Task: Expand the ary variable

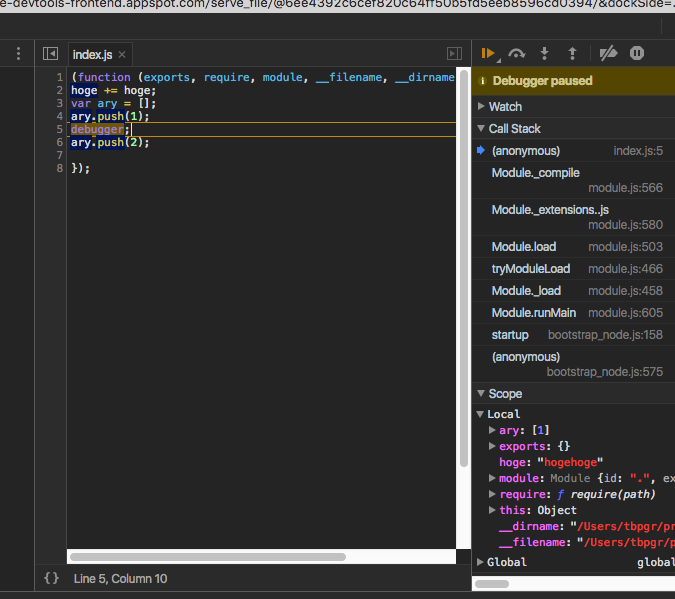Action: [x=492, y=430]
